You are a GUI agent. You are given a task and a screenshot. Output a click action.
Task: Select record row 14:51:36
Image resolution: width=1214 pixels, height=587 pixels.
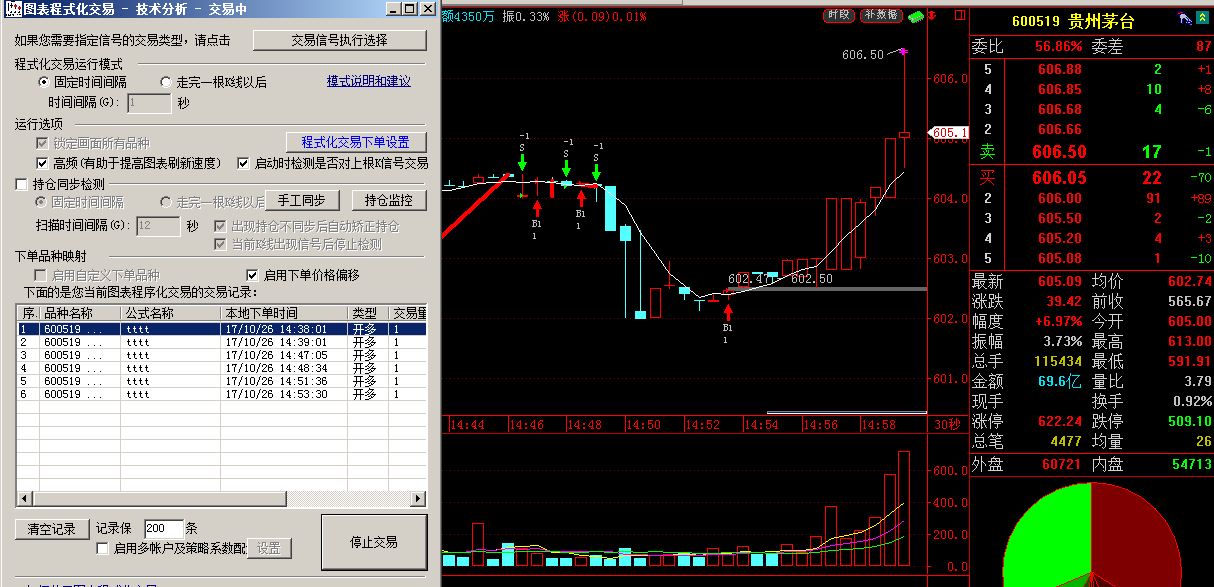(222, 381)
